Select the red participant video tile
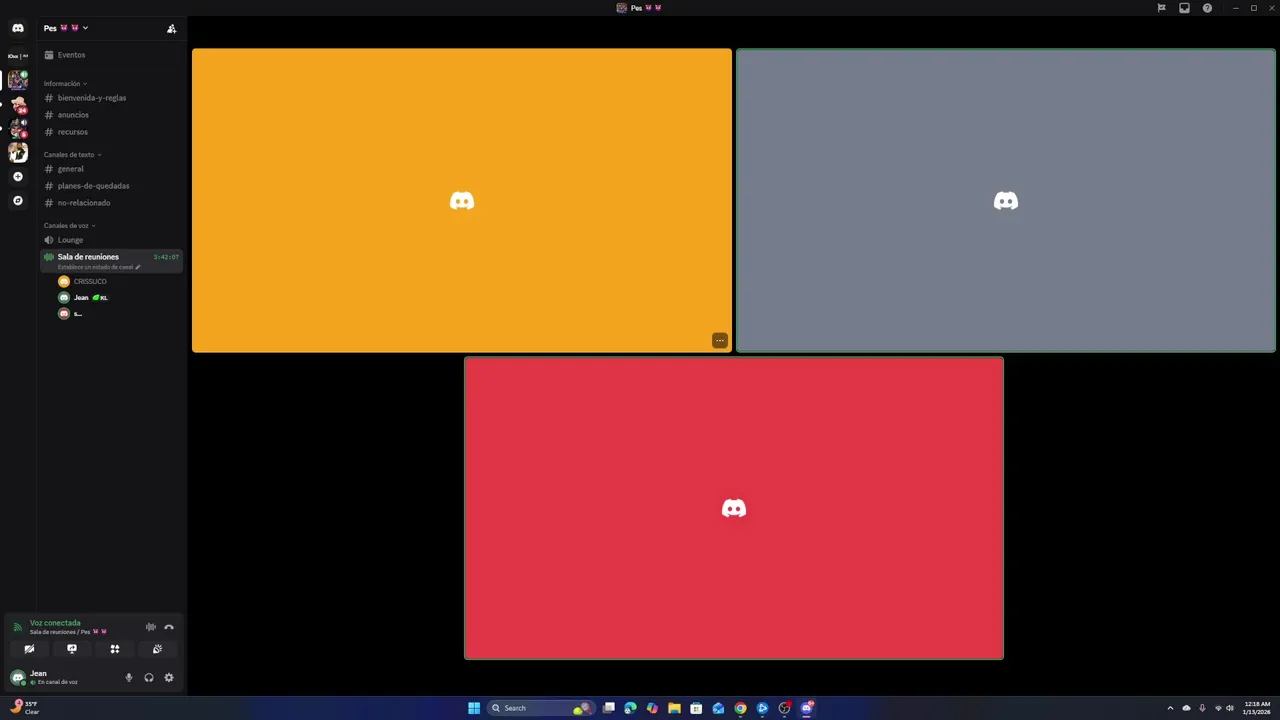The height and width of the screenshot is (720, 1280). tap(734, 508)
